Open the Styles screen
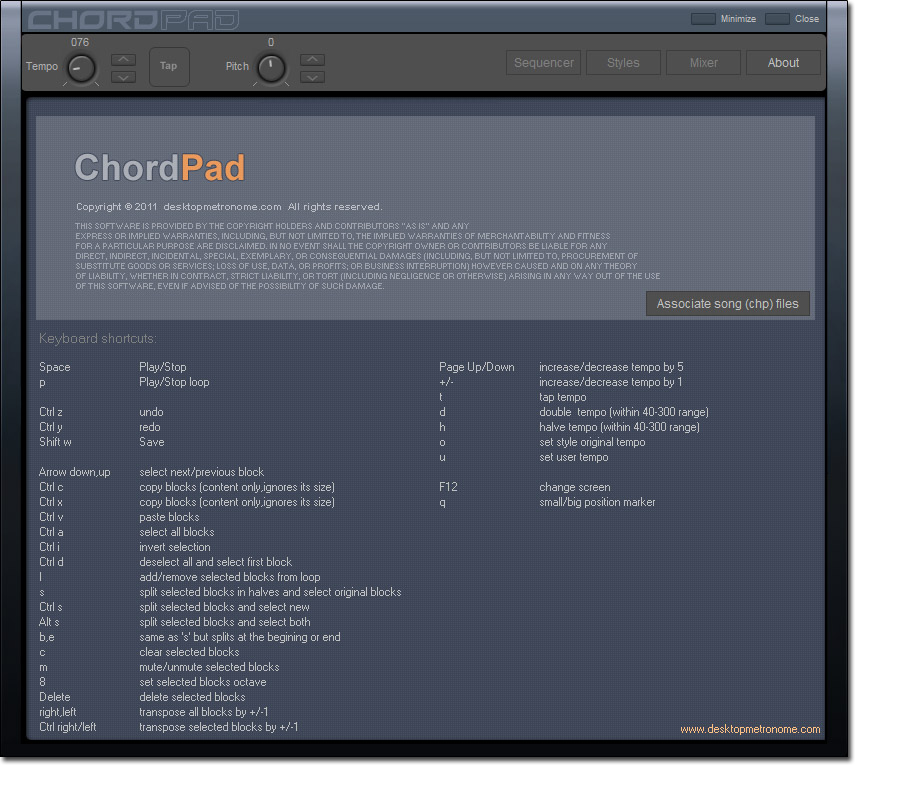 623,63
